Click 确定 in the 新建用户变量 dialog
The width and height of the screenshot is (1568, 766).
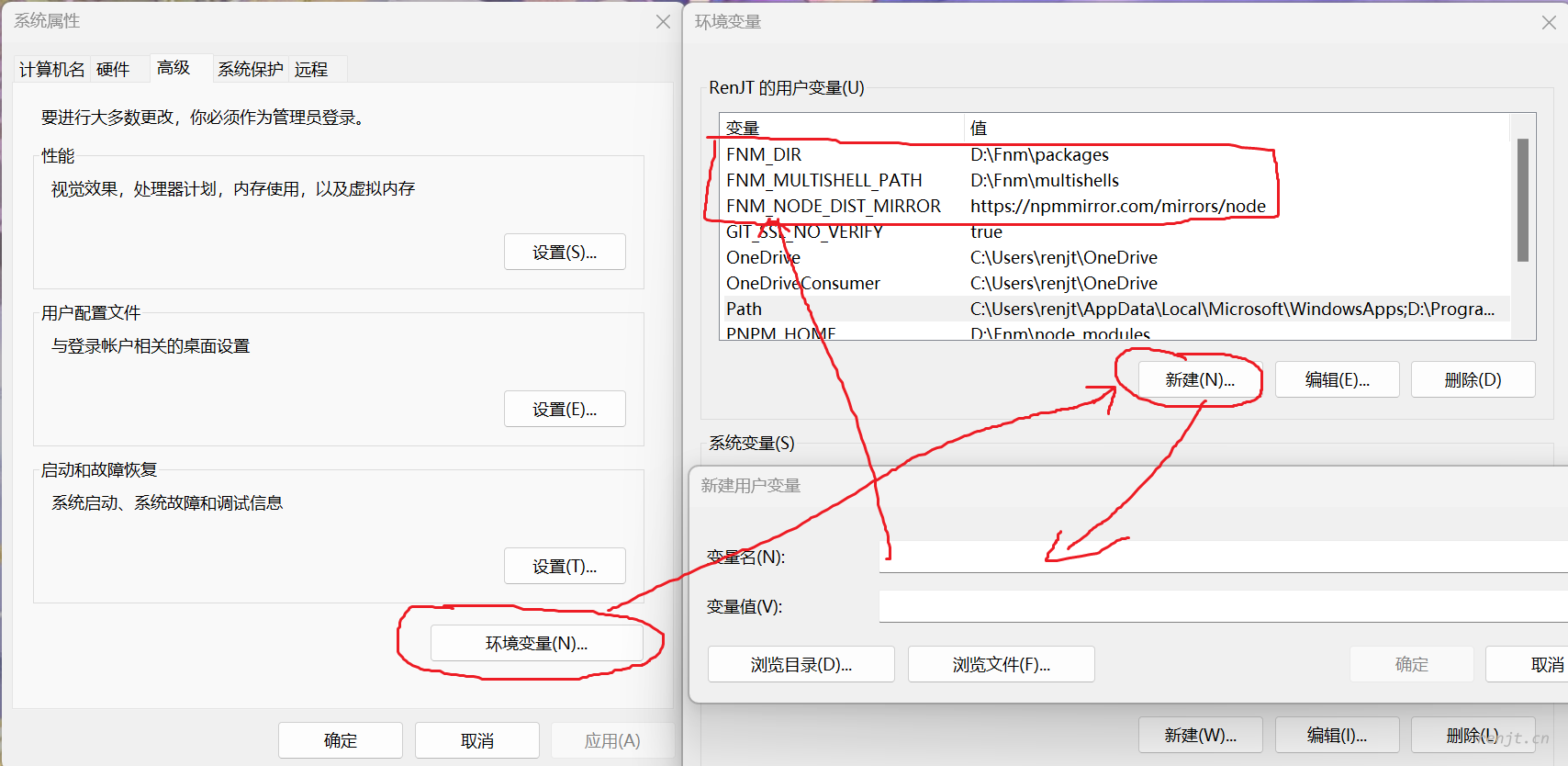1412,664
